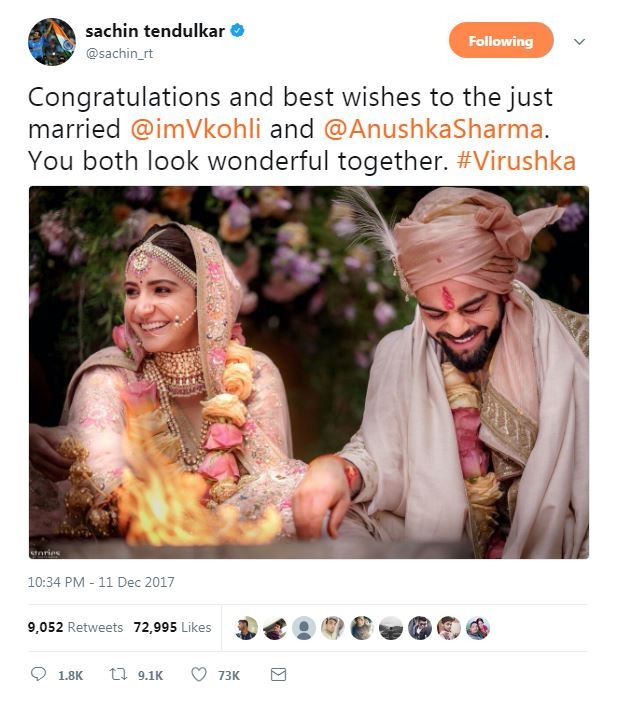Screen dimensions: 619x706
Task: Open sachin tendulkar's profile avatar
Action: click(x=52, y=42)
